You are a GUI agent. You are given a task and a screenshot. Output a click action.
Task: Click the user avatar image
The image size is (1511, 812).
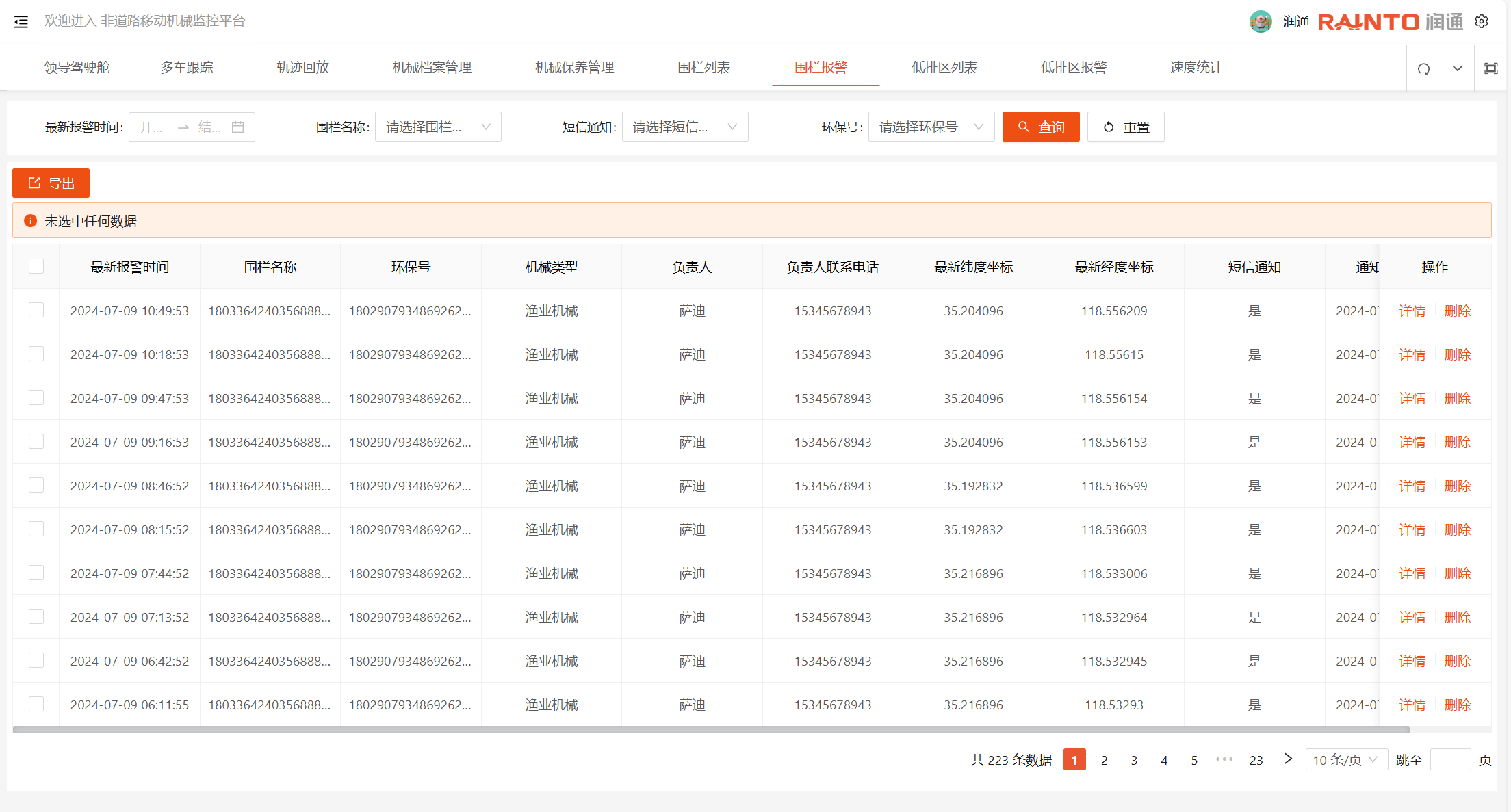tap(1261, 22)
